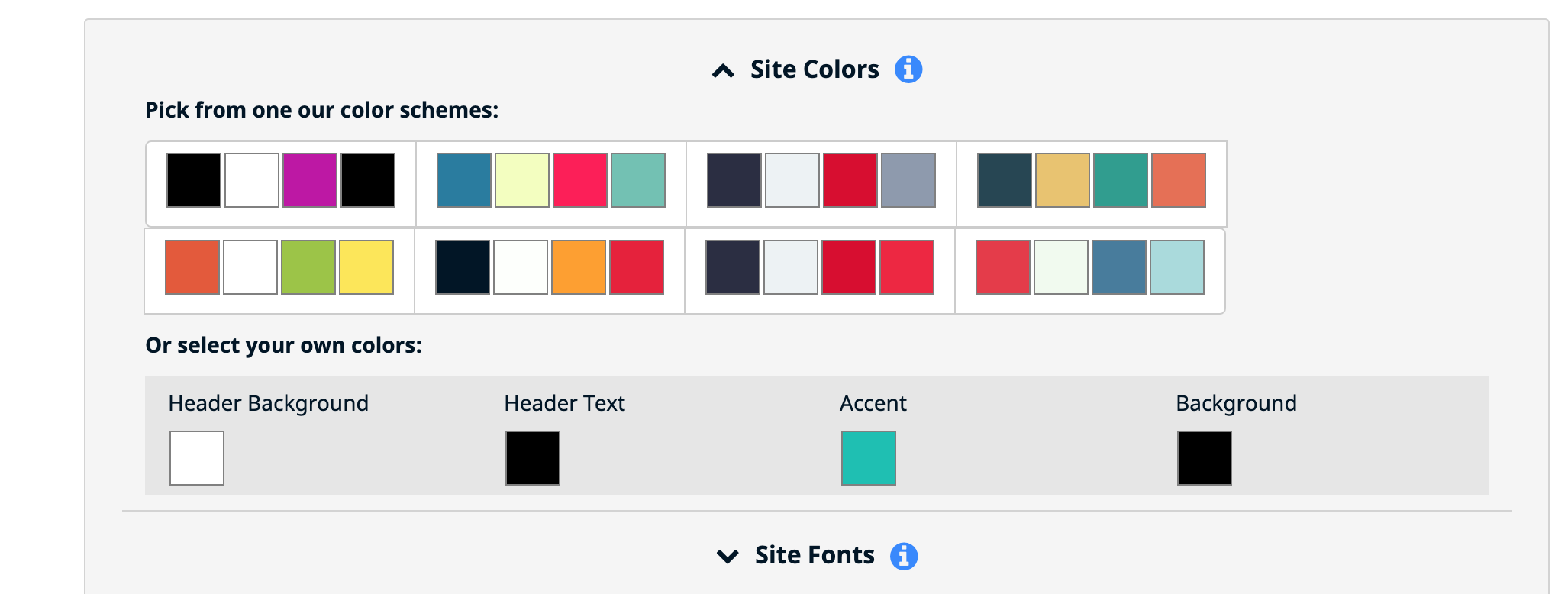Screen dimensions: 1568x594
Task: Open the Header Background color picker
Action: click(x=197, y=458)
